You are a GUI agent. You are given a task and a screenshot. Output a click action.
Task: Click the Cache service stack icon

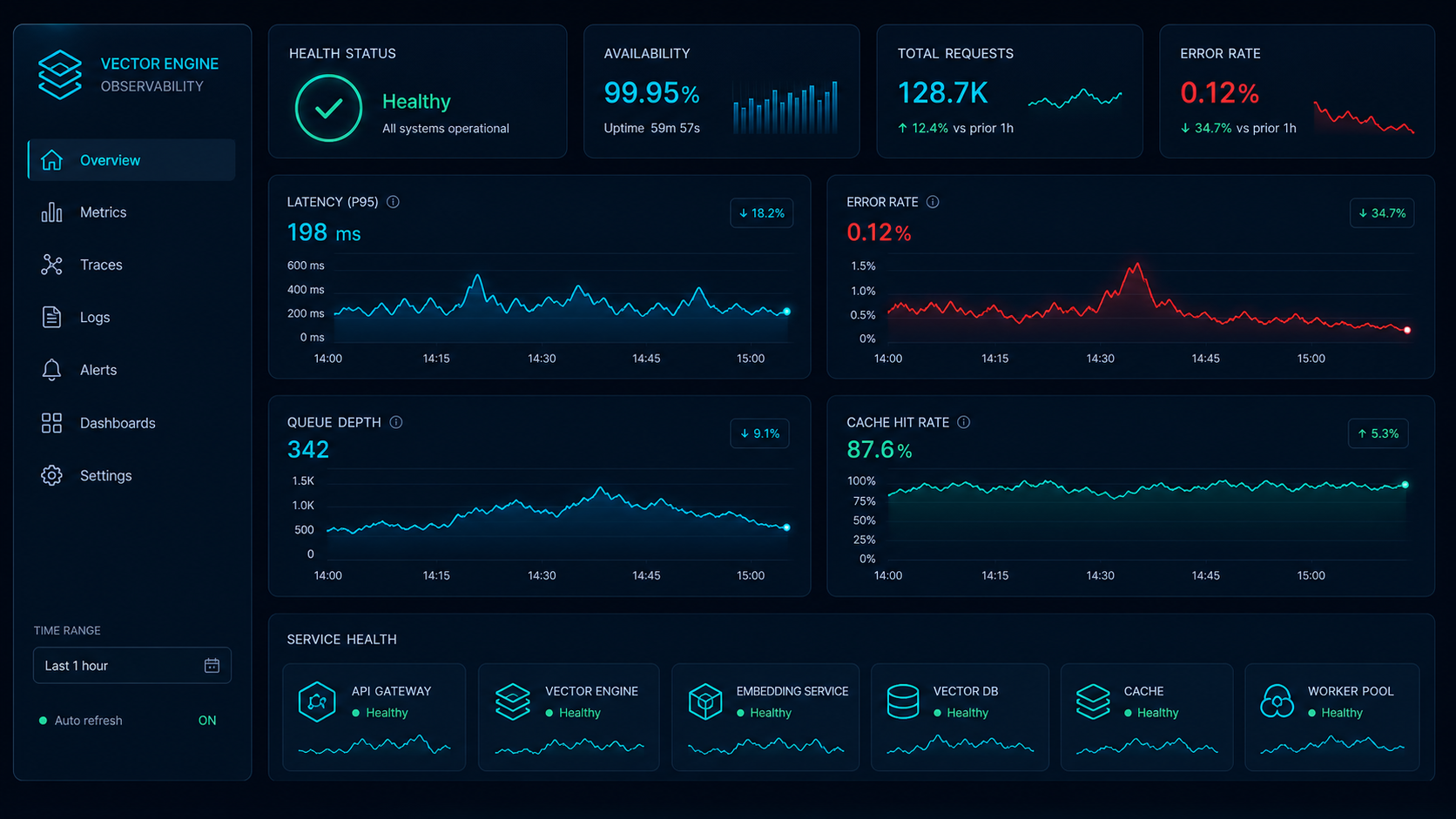[x=1093, y=702]
